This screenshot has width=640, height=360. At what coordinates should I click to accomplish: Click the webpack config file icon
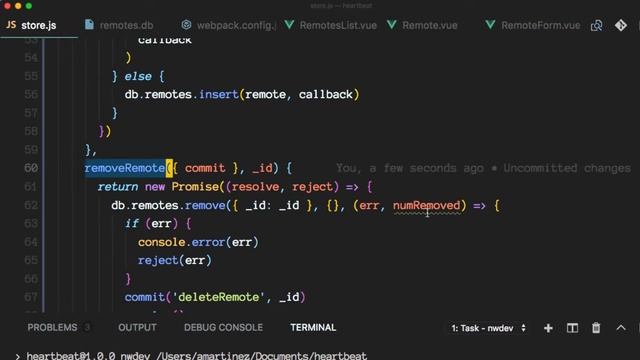[187, 25]
